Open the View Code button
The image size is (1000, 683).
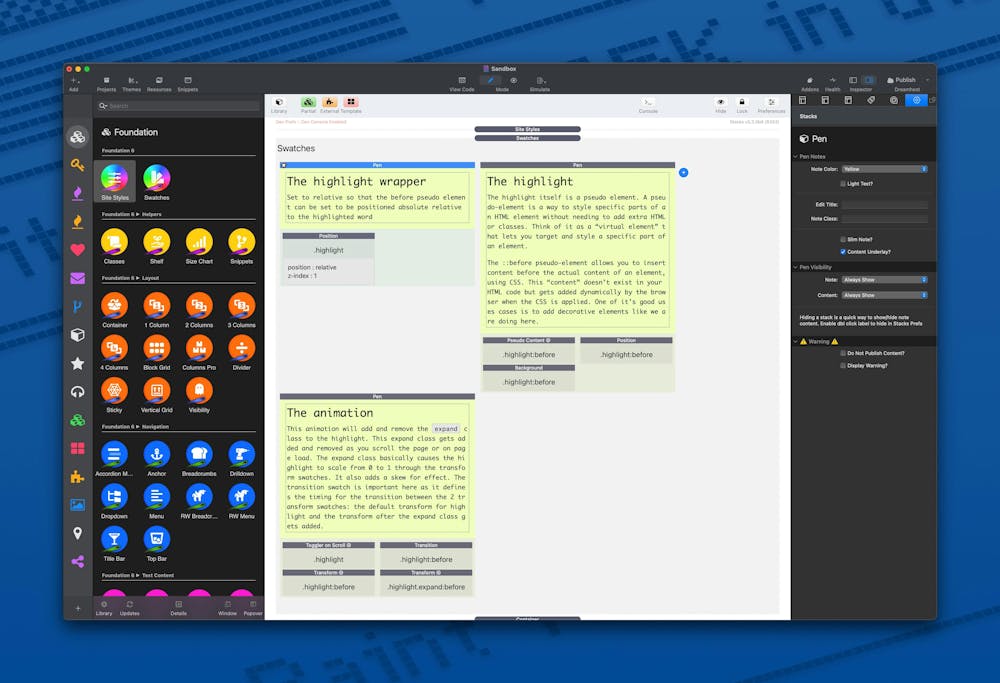pyautogui.click(x=462, y=83)
